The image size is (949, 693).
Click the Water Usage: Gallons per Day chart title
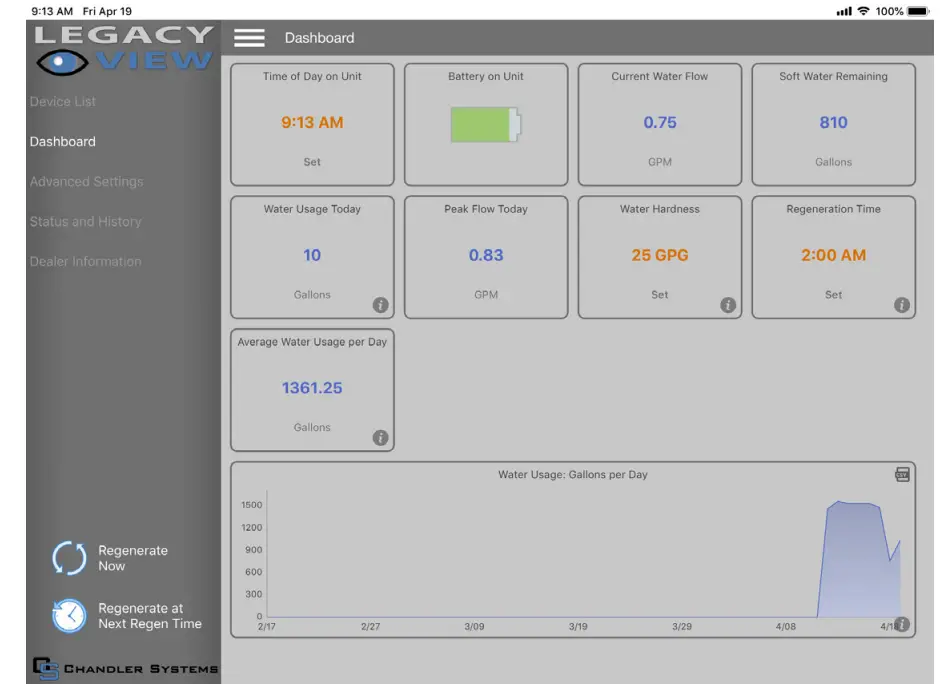click(573, 475)
